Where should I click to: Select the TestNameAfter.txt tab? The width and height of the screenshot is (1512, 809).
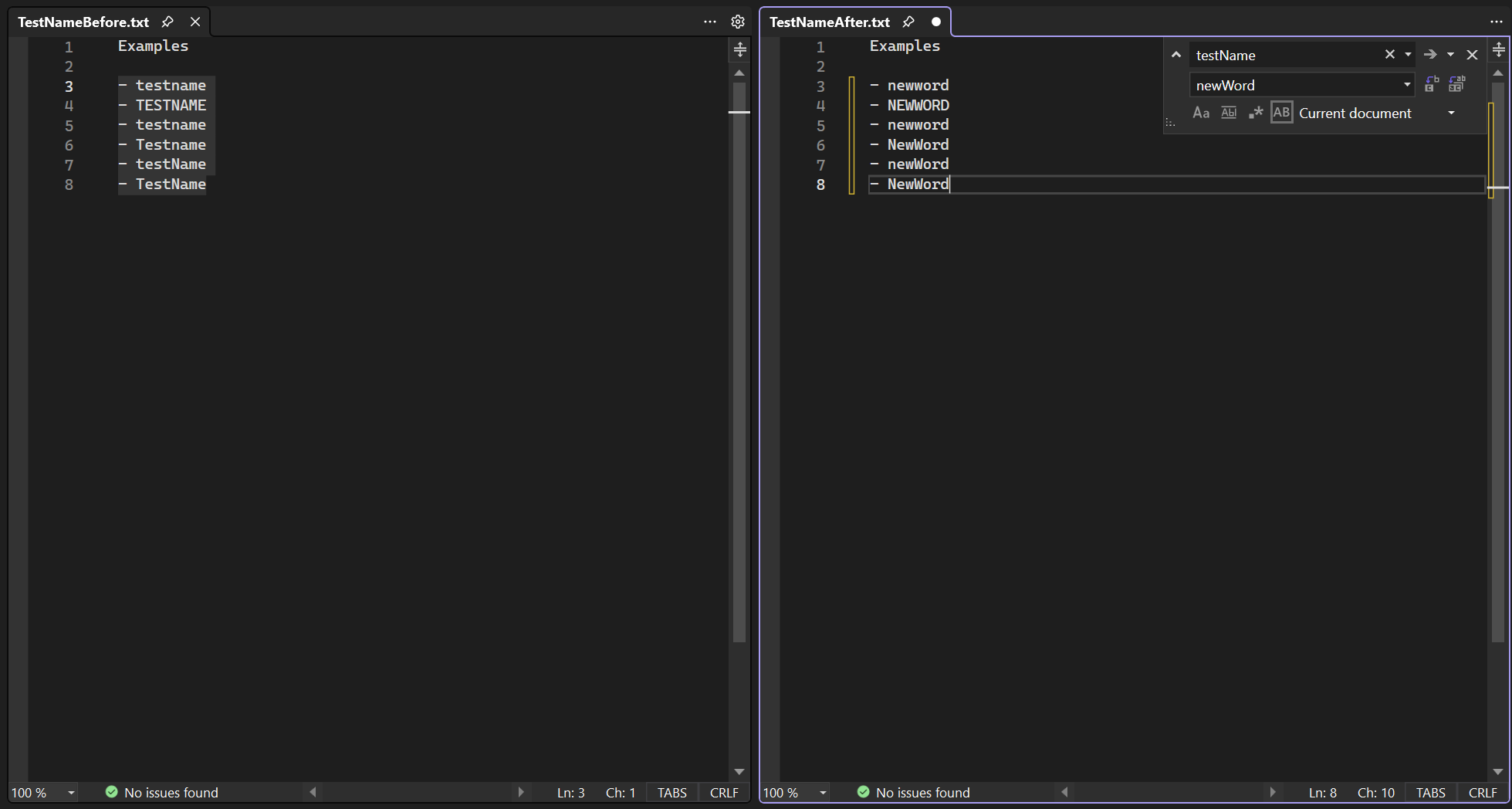pyautogui.click(x=829, y=22)
